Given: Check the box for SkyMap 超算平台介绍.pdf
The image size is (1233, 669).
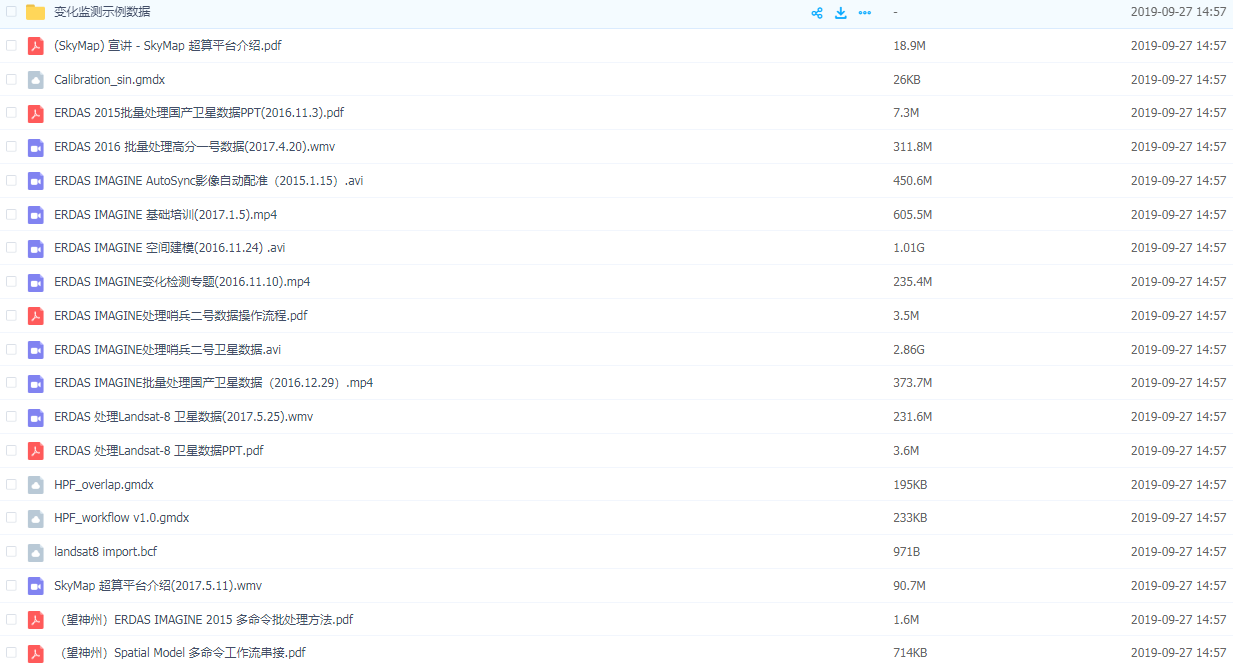Looking at the screenshot, I should pos(11,46).
